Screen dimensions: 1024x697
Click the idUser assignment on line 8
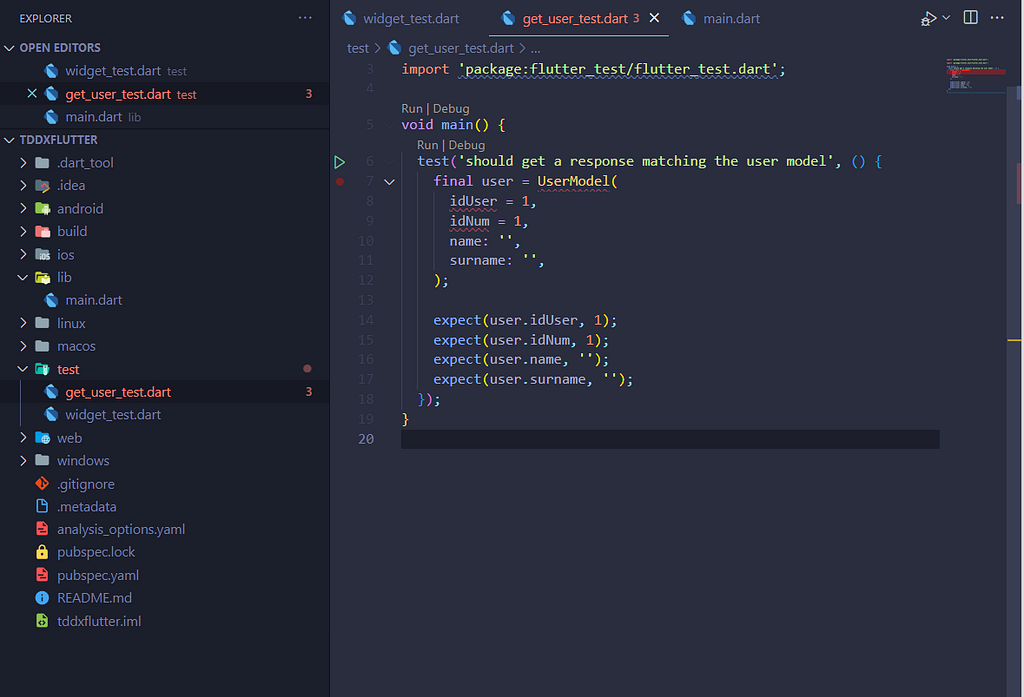493,202
